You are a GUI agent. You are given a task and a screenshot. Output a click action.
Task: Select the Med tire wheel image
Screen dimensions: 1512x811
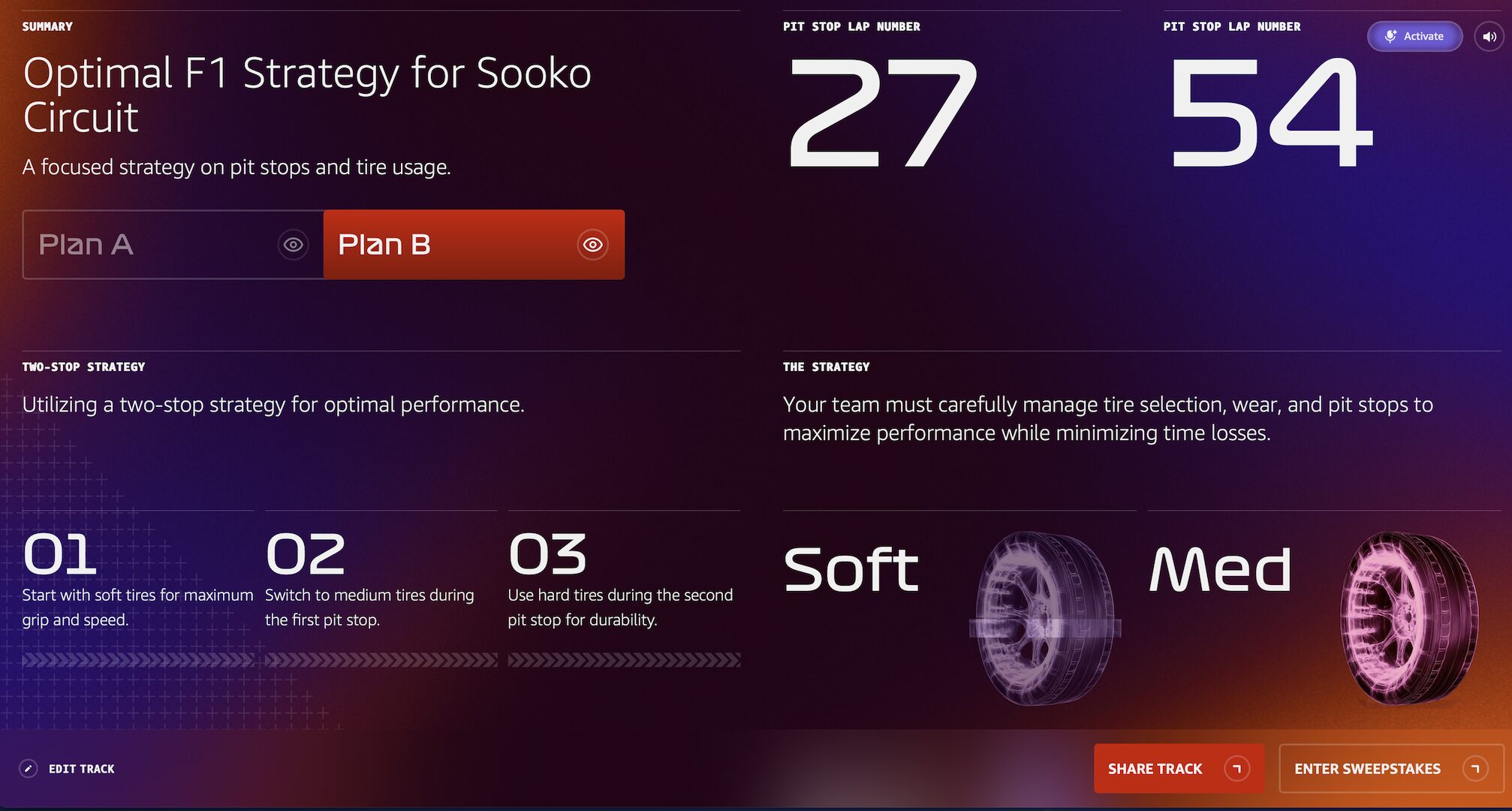pos(1408,617)
